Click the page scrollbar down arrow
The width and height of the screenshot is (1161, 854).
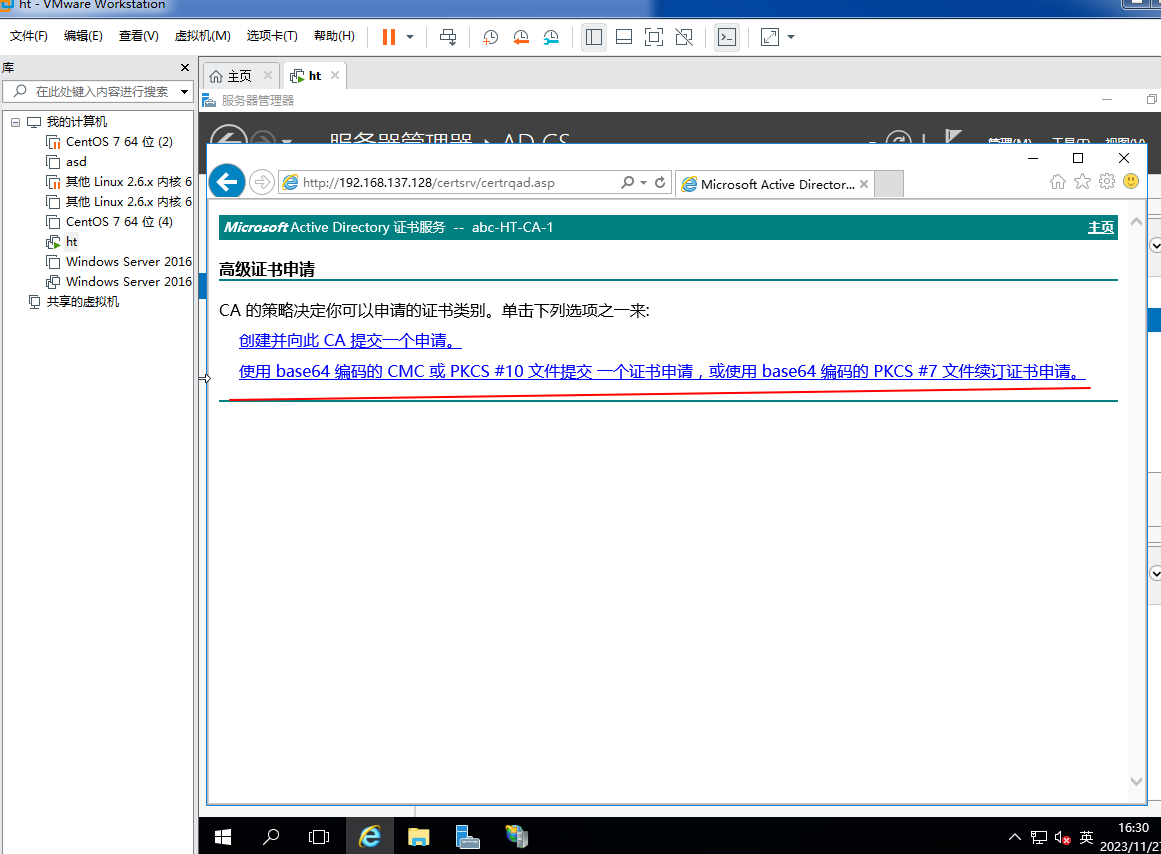click(x=1137, y=781)
